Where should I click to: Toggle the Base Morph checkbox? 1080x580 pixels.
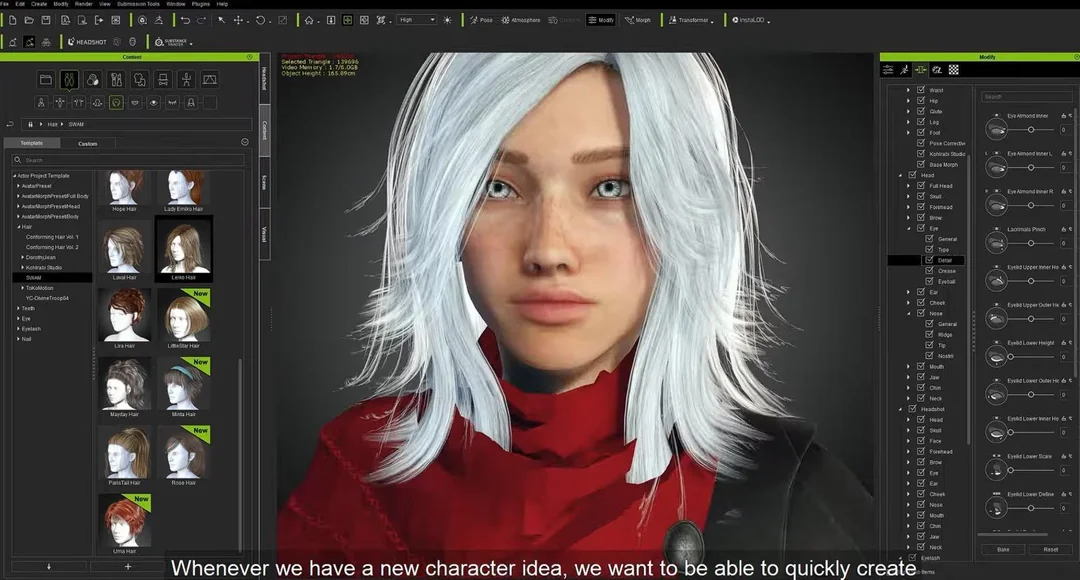[921, 164]
